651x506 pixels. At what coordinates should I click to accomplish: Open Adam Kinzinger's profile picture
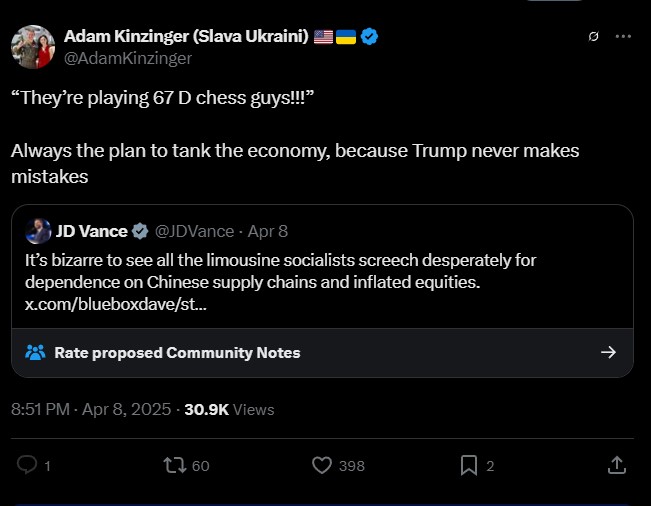tap(32, 47)
